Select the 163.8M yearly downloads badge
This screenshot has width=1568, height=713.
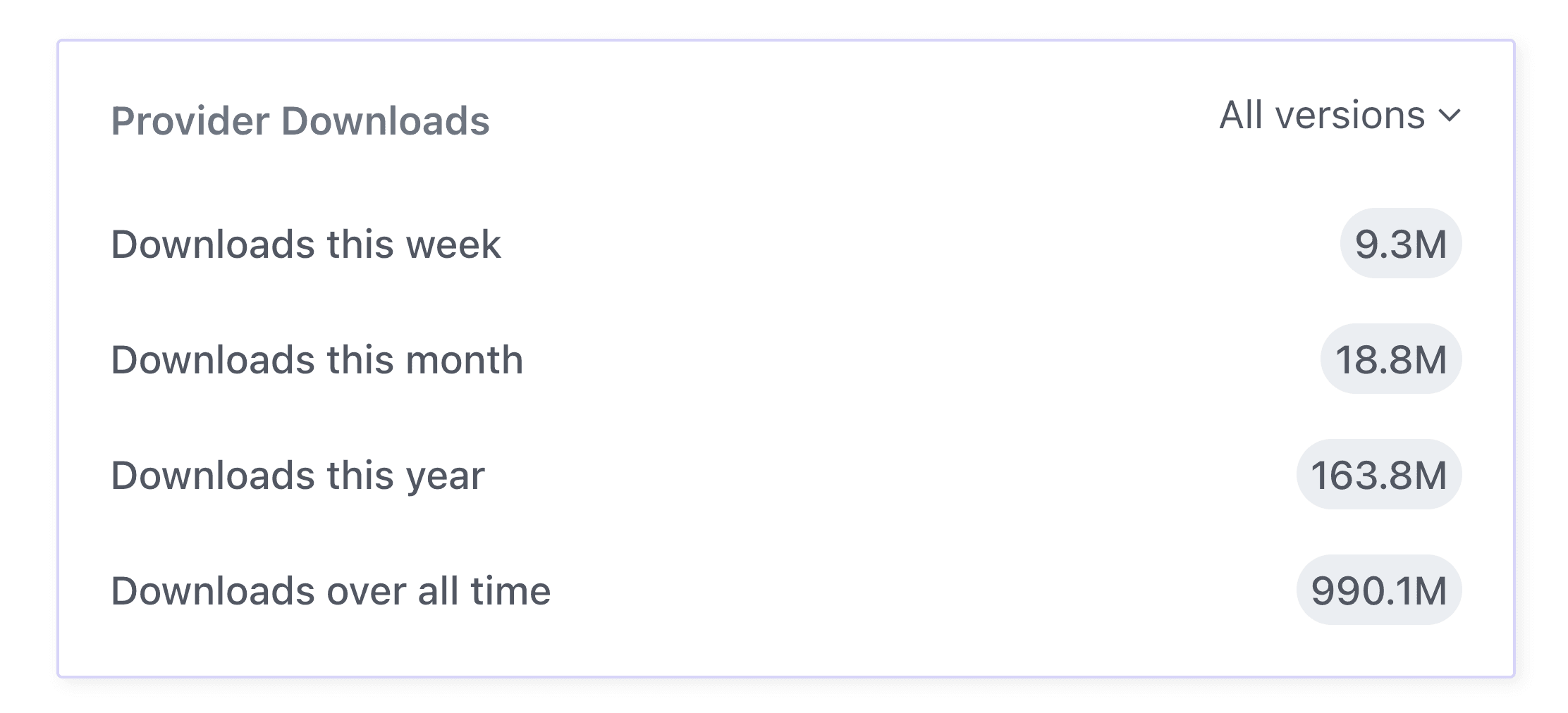pyautogui.click(x=1378, y=476)
